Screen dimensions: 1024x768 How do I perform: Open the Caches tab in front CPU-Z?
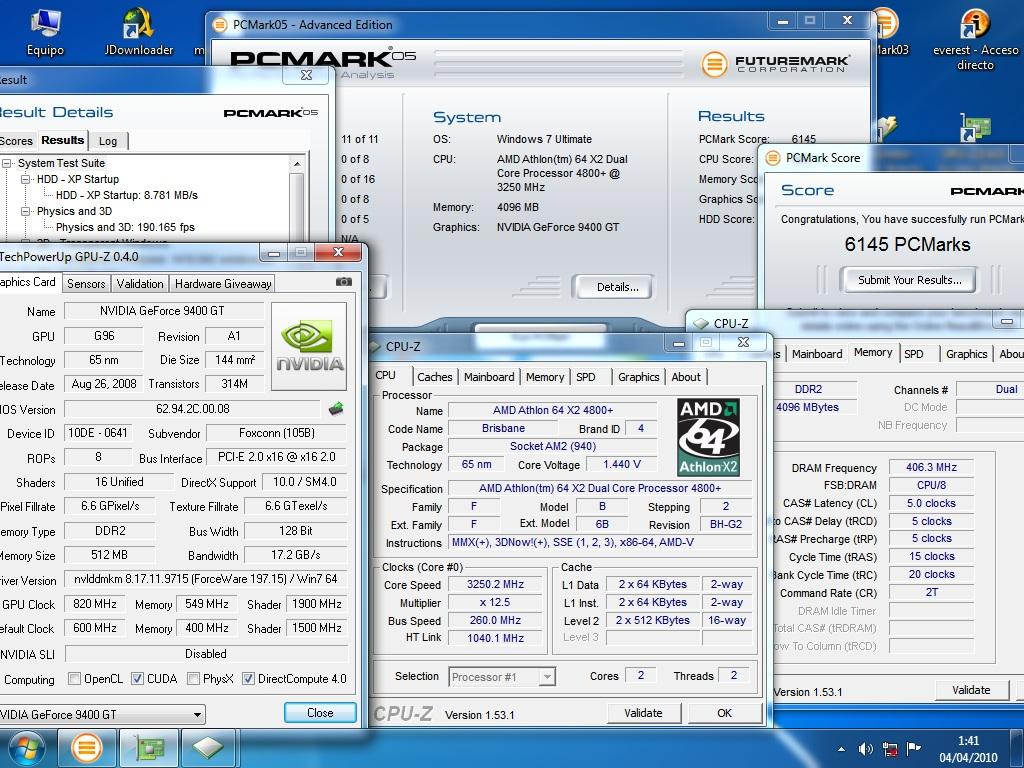pyautogui.click(x=434, y=377)
